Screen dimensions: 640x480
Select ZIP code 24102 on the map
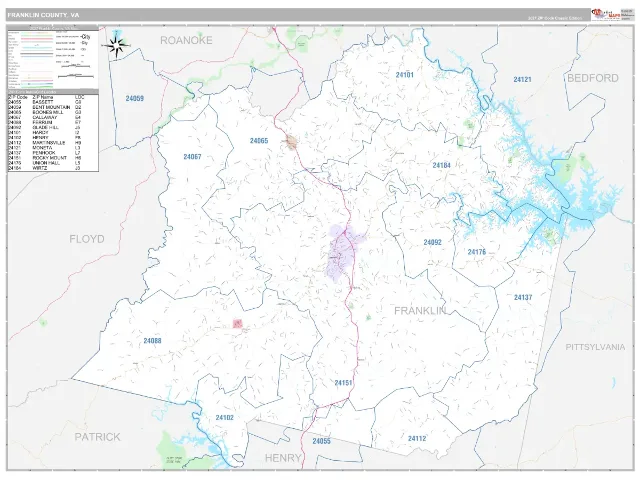pyautogui.click(x=224, y=418)
